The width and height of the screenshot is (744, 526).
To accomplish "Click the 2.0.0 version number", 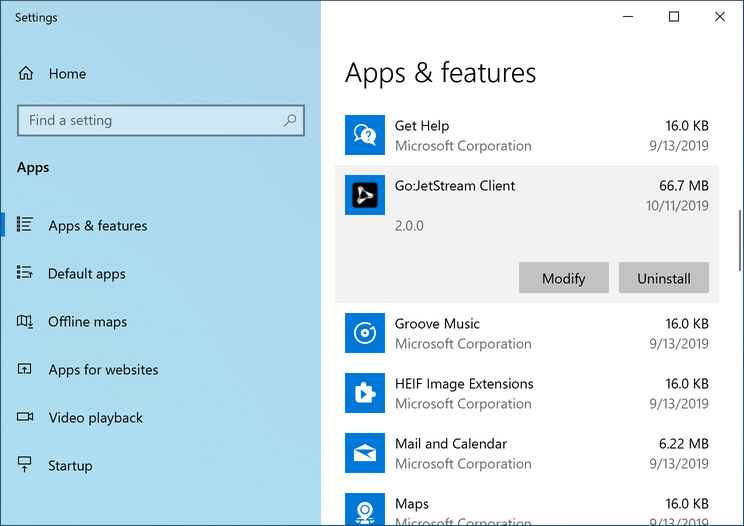I will [x=409, y=225].
